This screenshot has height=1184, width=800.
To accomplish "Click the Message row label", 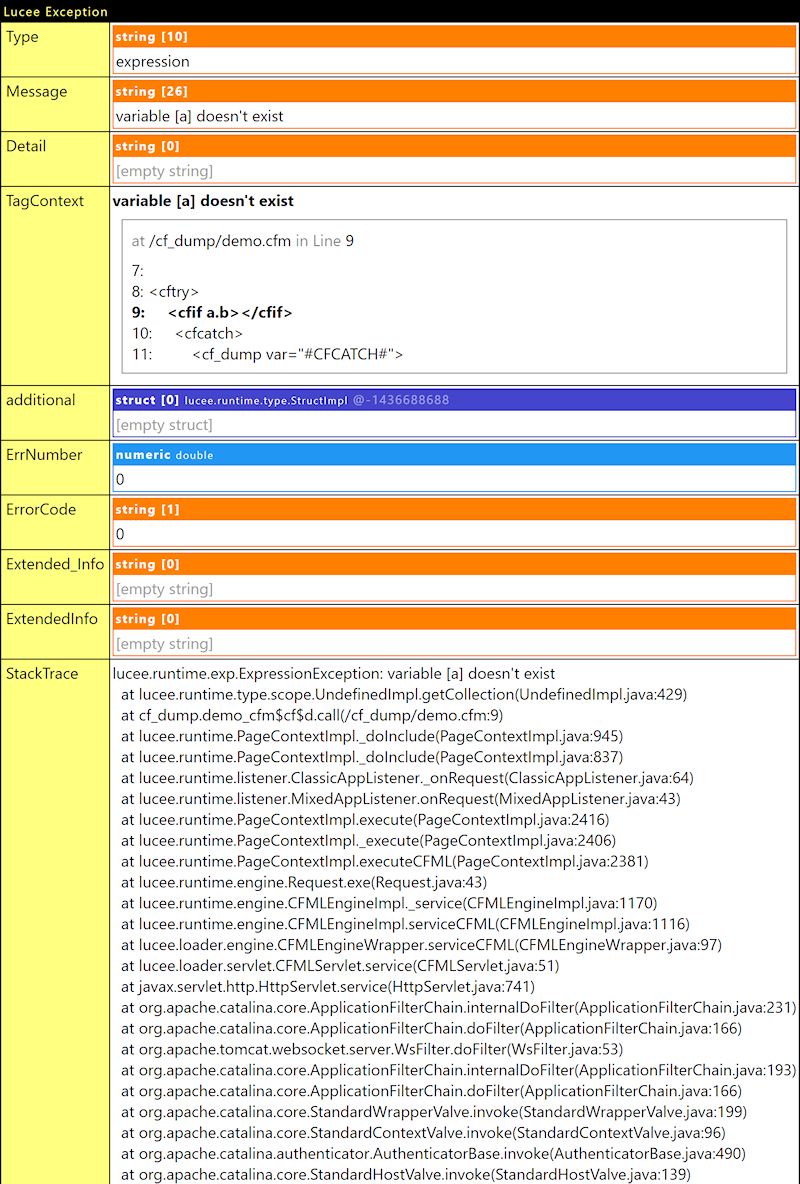I will pos(36,91).
